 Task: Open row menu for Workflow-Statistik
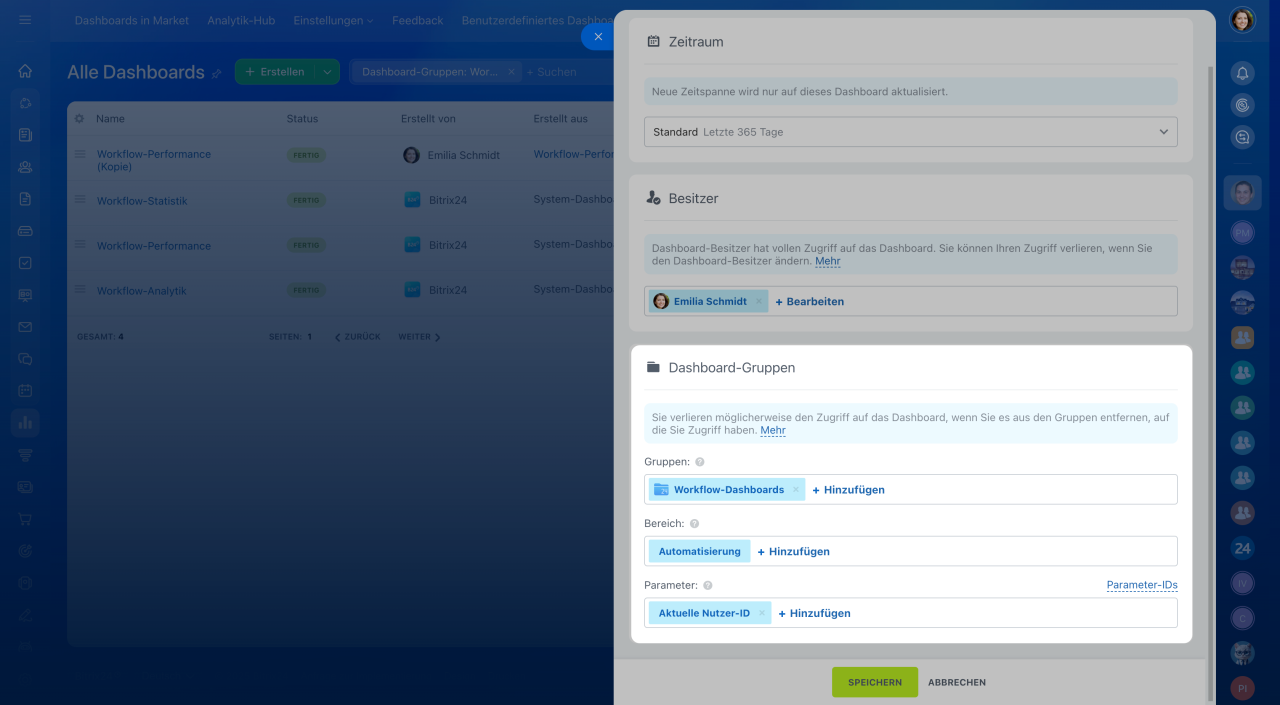pos(79,200)
